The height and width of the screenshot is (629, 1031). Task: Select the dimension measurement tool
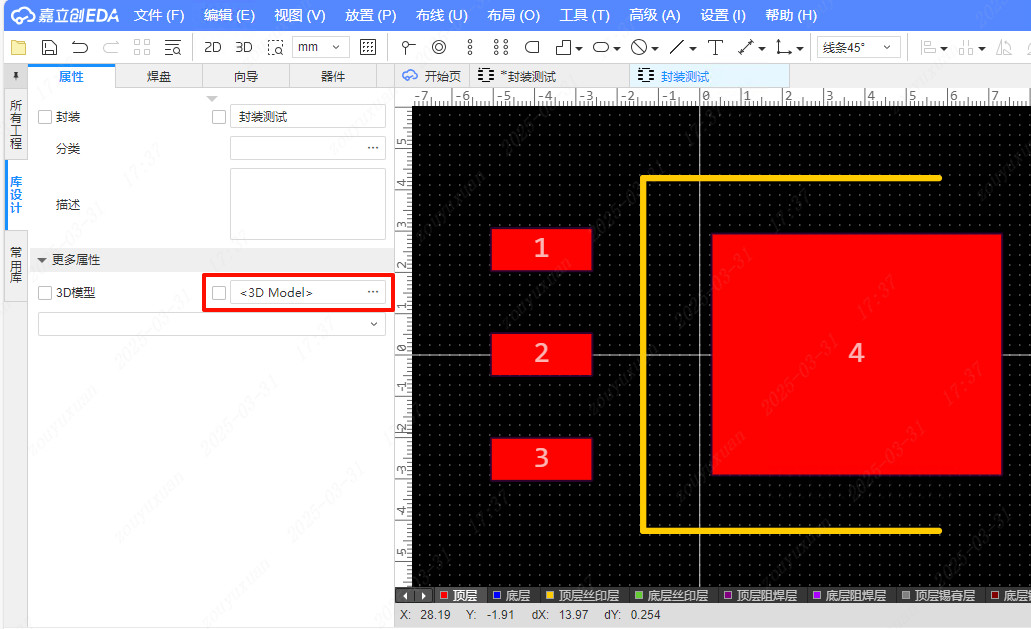pos(746,47)
